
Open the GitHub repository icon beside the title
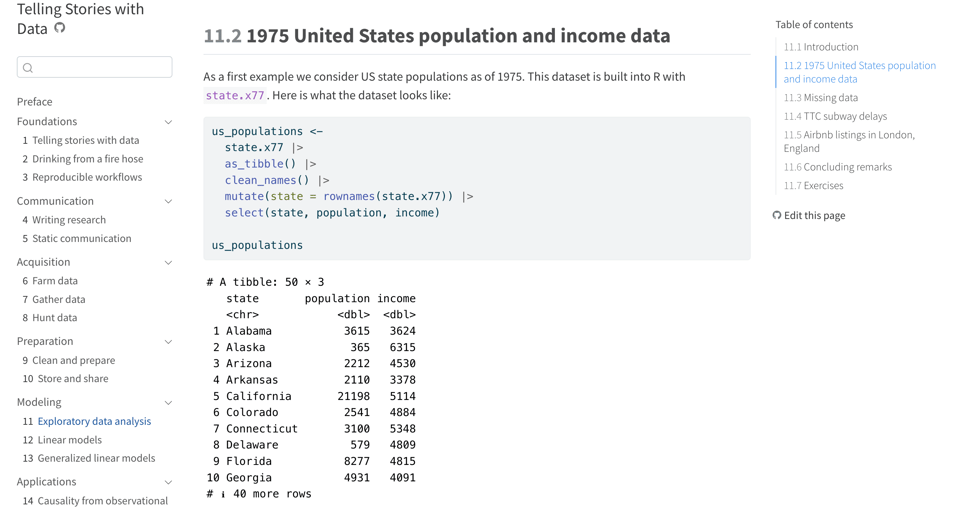[x=60, y=28]
